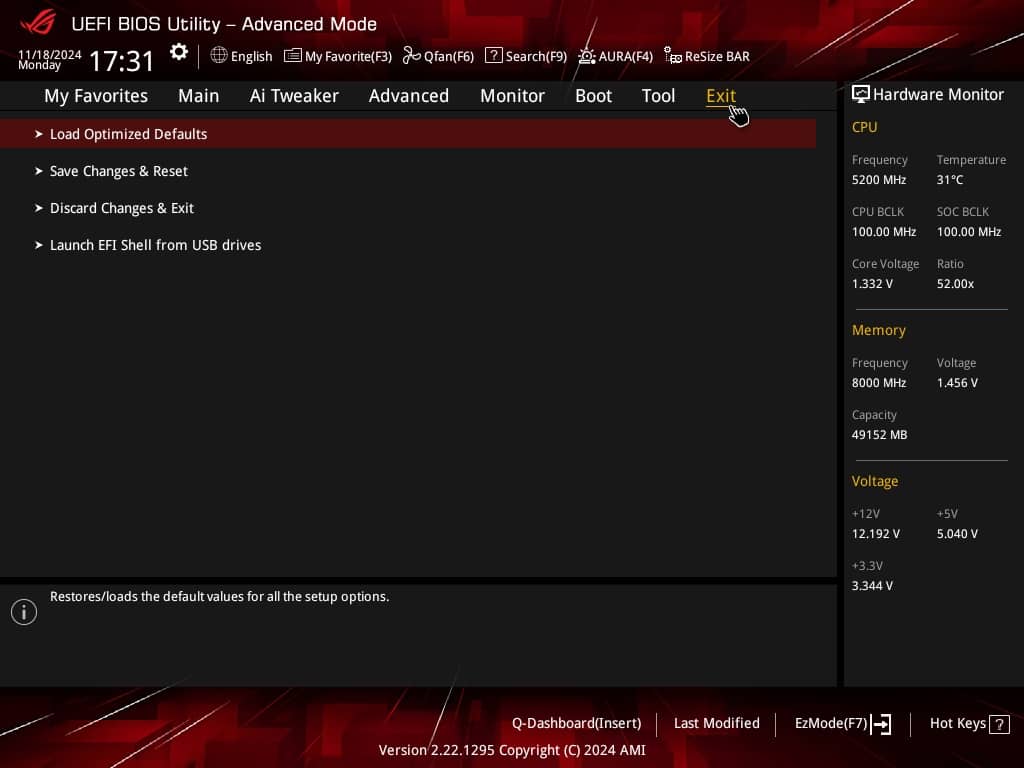Select the Exit tab
Screen dimensions: 1024x768
(x=721, y=96)
